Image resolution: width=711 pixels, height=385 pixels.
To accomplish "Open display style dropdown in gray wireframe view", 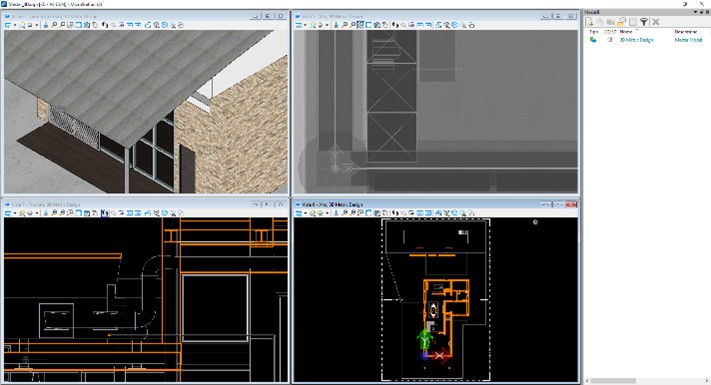I will (327, 25).
